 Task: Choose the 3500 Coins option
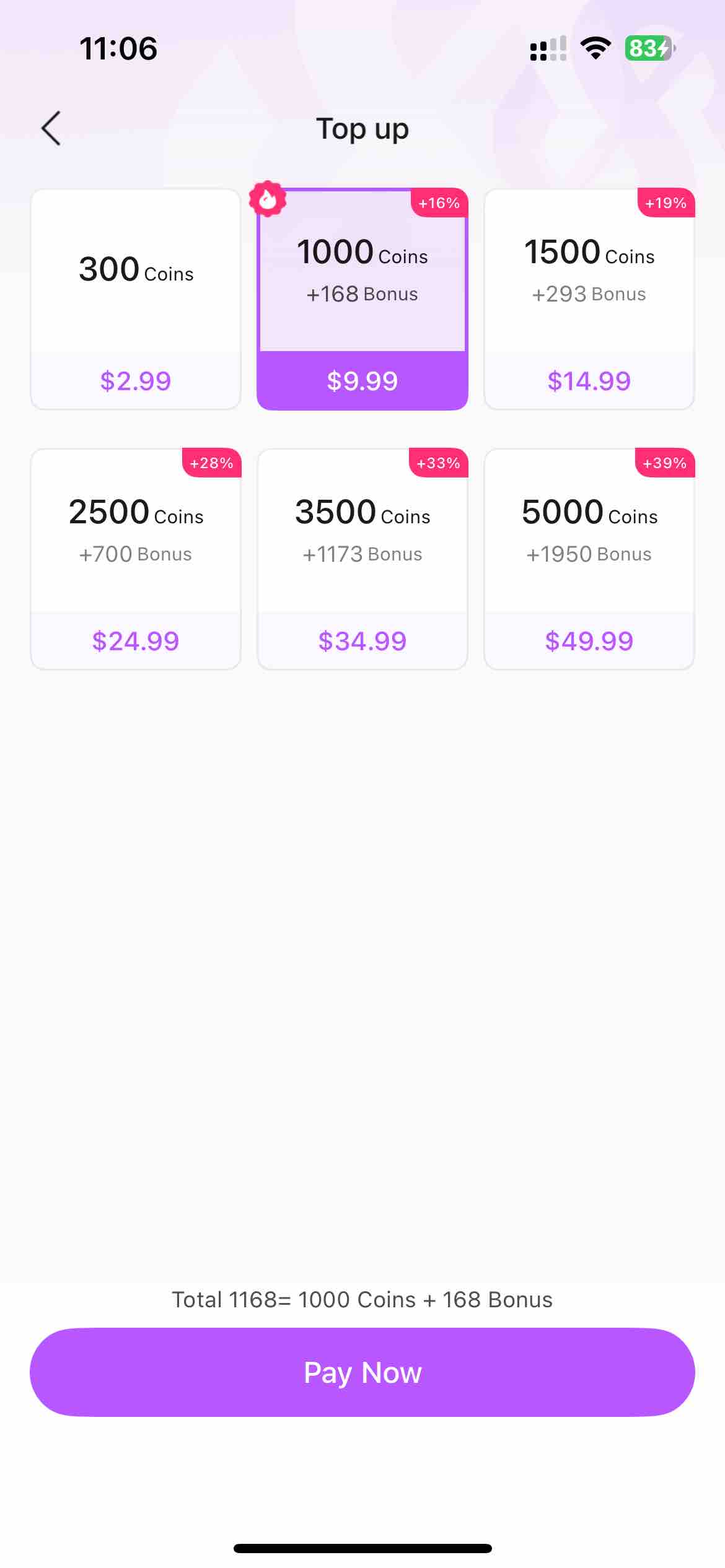[362, 559]
